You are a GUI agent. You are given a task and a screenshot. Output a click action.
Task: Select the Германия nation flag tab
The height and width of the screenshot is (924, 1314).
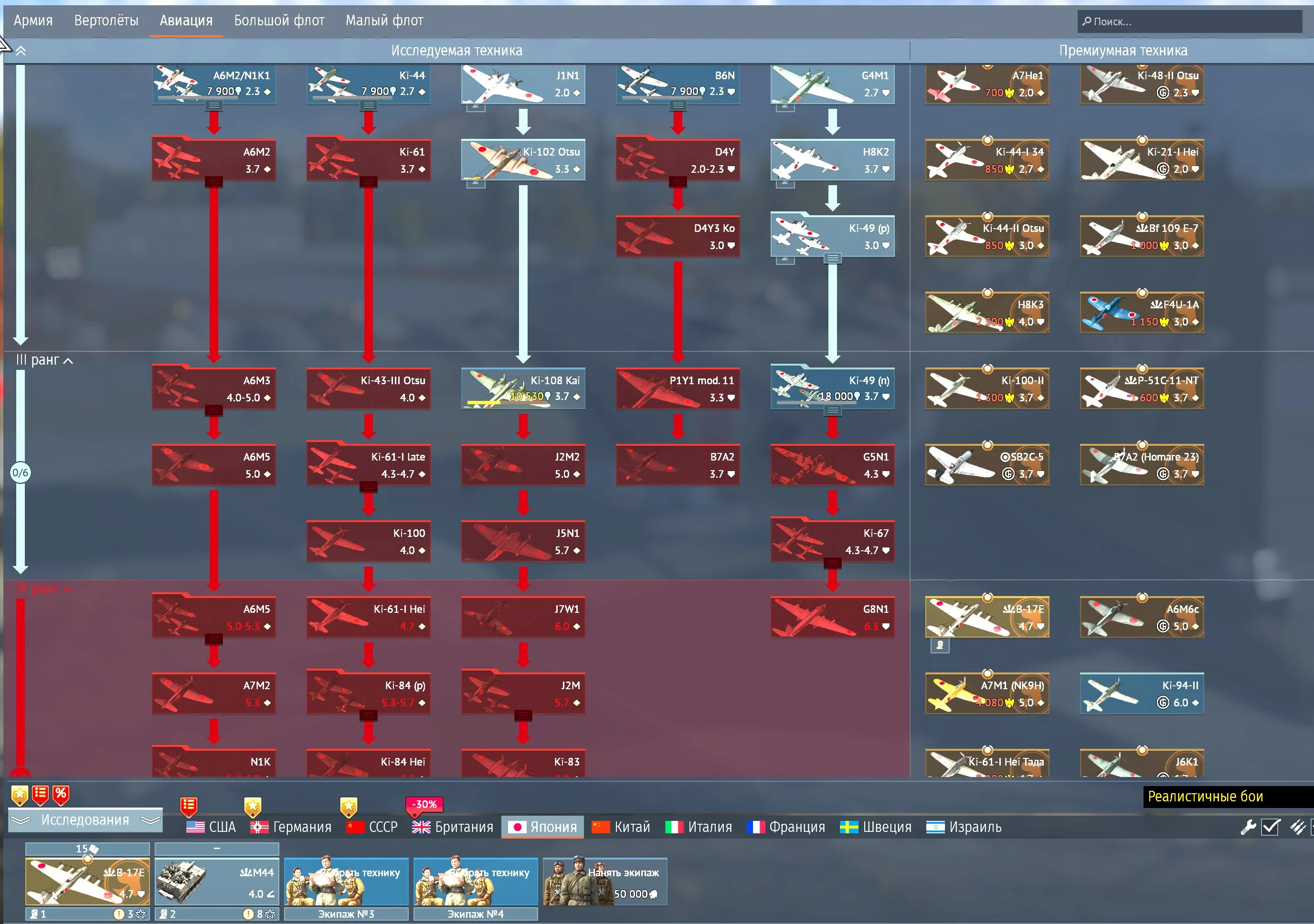tap(291, 827)
